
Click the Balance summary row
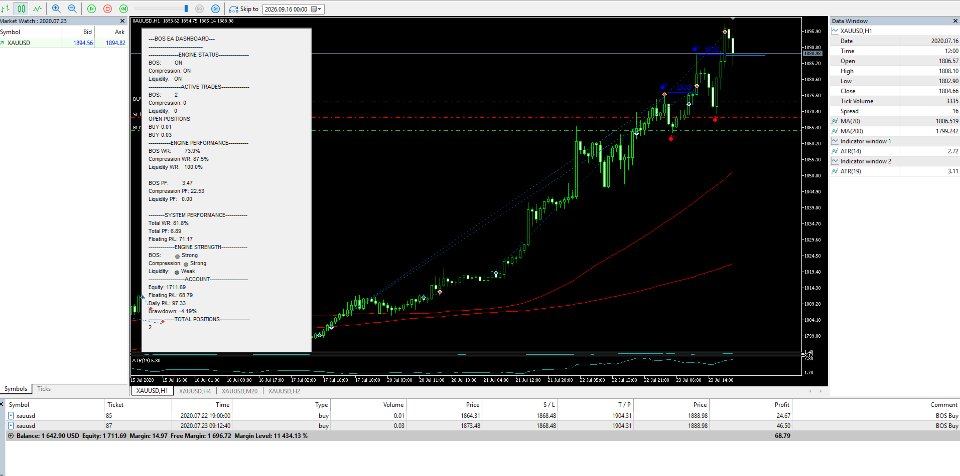pyautogui.click(x=480, y=436)
